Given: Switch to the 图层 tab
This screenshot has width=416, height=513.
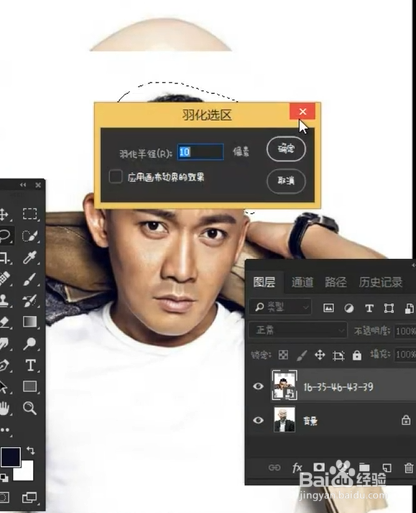Looking at the screenshot, I should 264,282.
